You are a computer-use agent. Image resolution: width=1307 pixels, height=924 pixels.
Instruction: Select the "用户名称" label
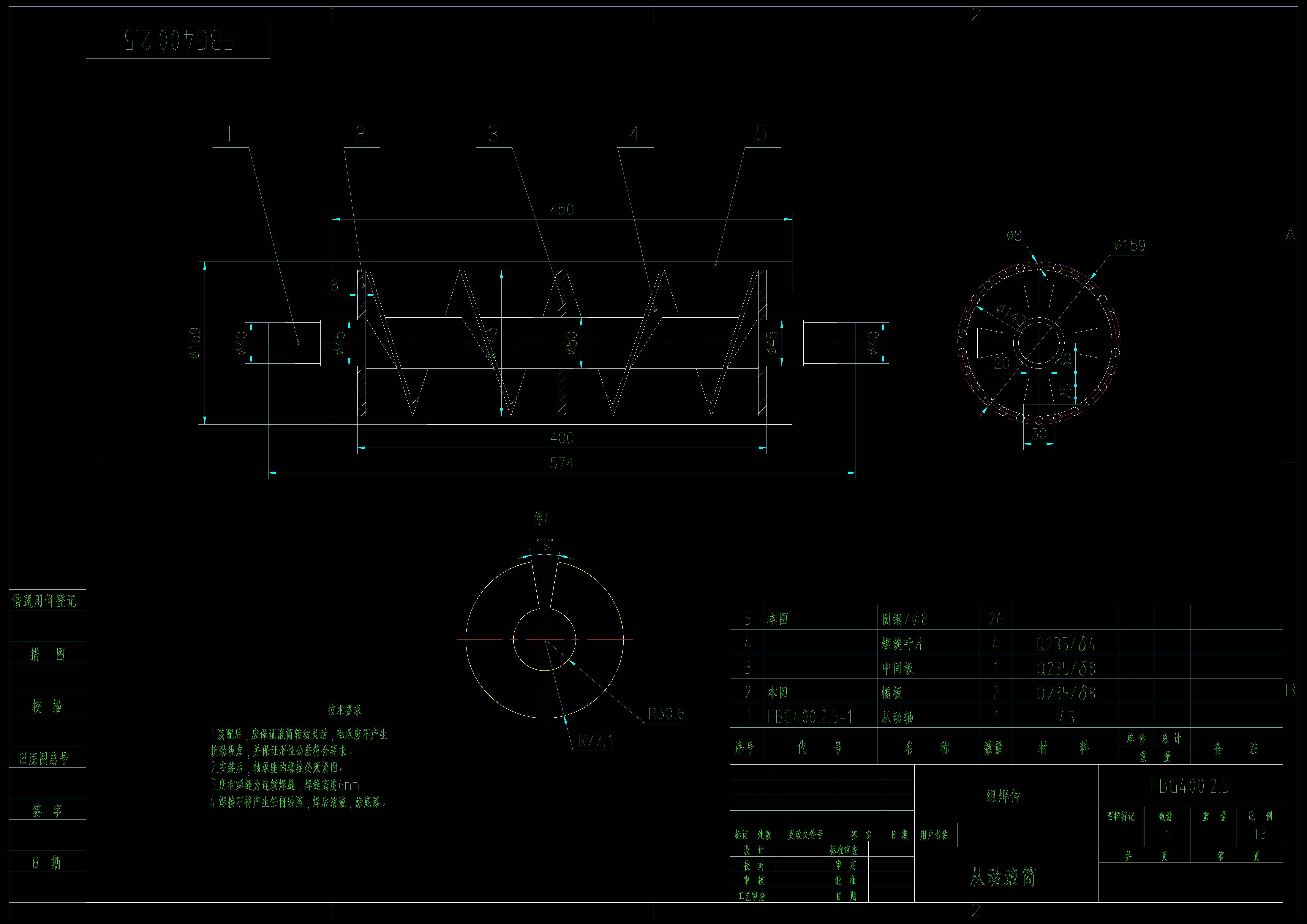click(x=934, y=835)
